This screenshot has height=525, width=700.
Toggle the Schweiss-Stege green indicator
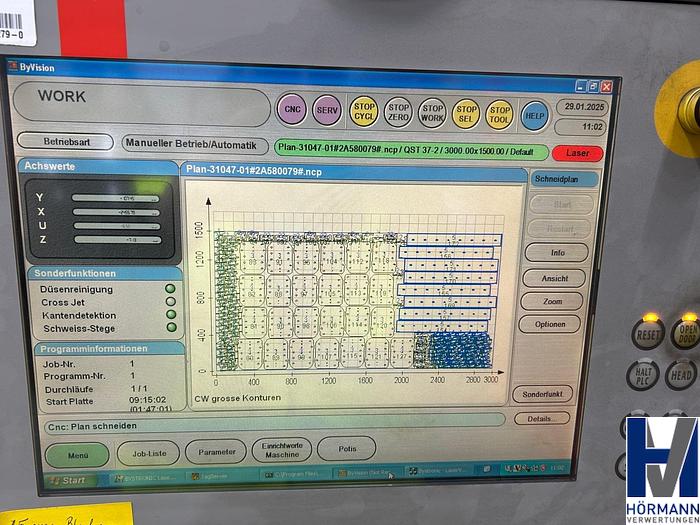coord(171,327)
